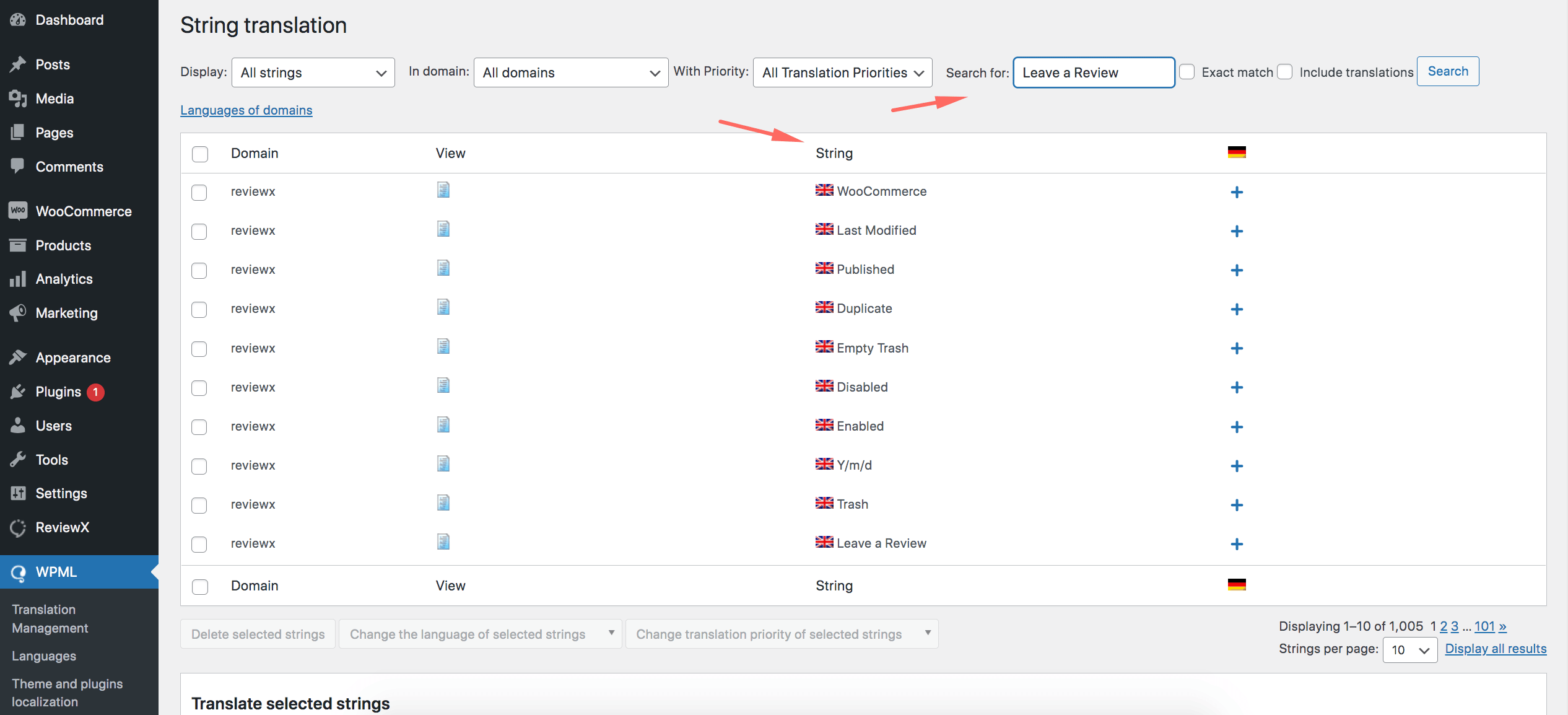The height and width of the screenshot is (715, 1568).
Task: Select the Leave a Review row checkbox
Action: (199, 544)
